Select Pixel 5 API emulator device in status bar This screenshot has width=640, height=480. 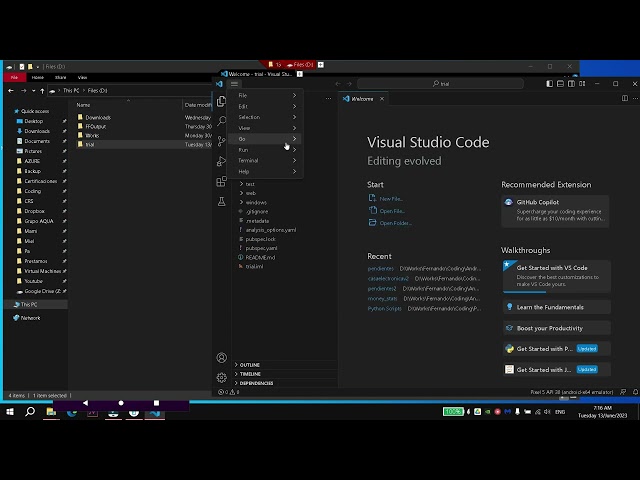571,392
